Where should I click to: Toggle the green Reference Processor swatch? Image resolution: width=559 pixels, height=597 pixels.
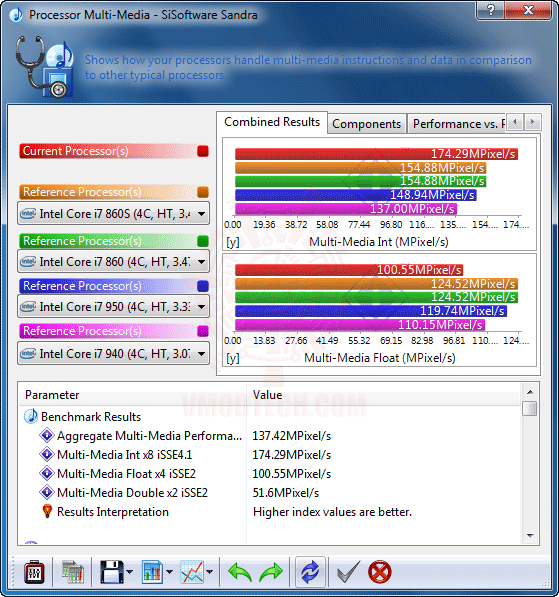tap(203, 241)
